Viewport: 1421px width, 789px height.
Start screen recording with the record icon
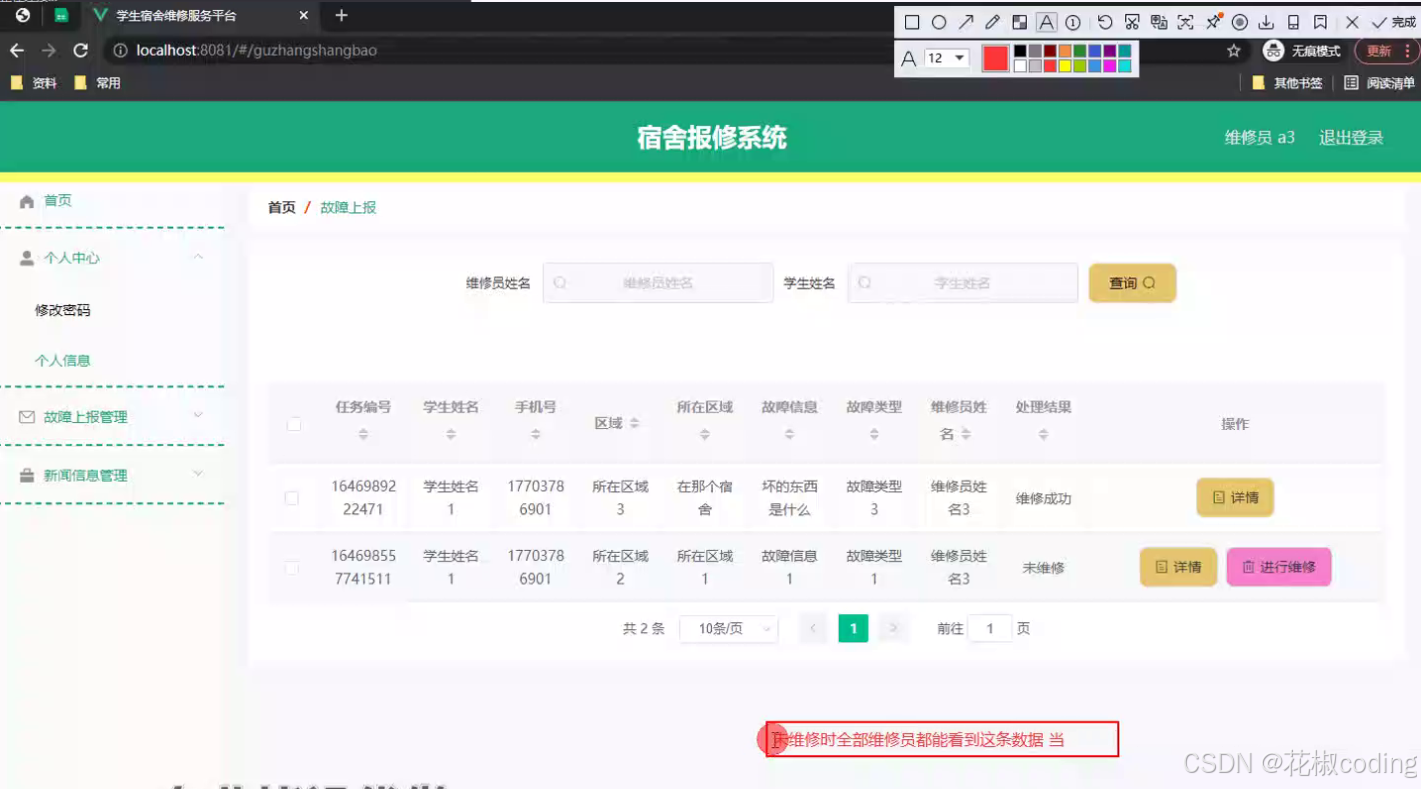(1240, 22)
